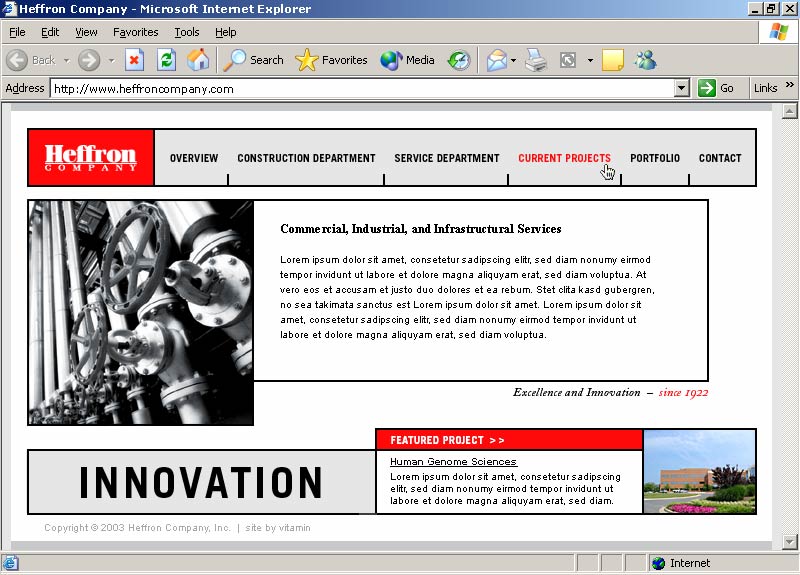Open the Back button history dropdown arrow
The width and height of the screenshot is (800, 575).
[x=66, y=60]
